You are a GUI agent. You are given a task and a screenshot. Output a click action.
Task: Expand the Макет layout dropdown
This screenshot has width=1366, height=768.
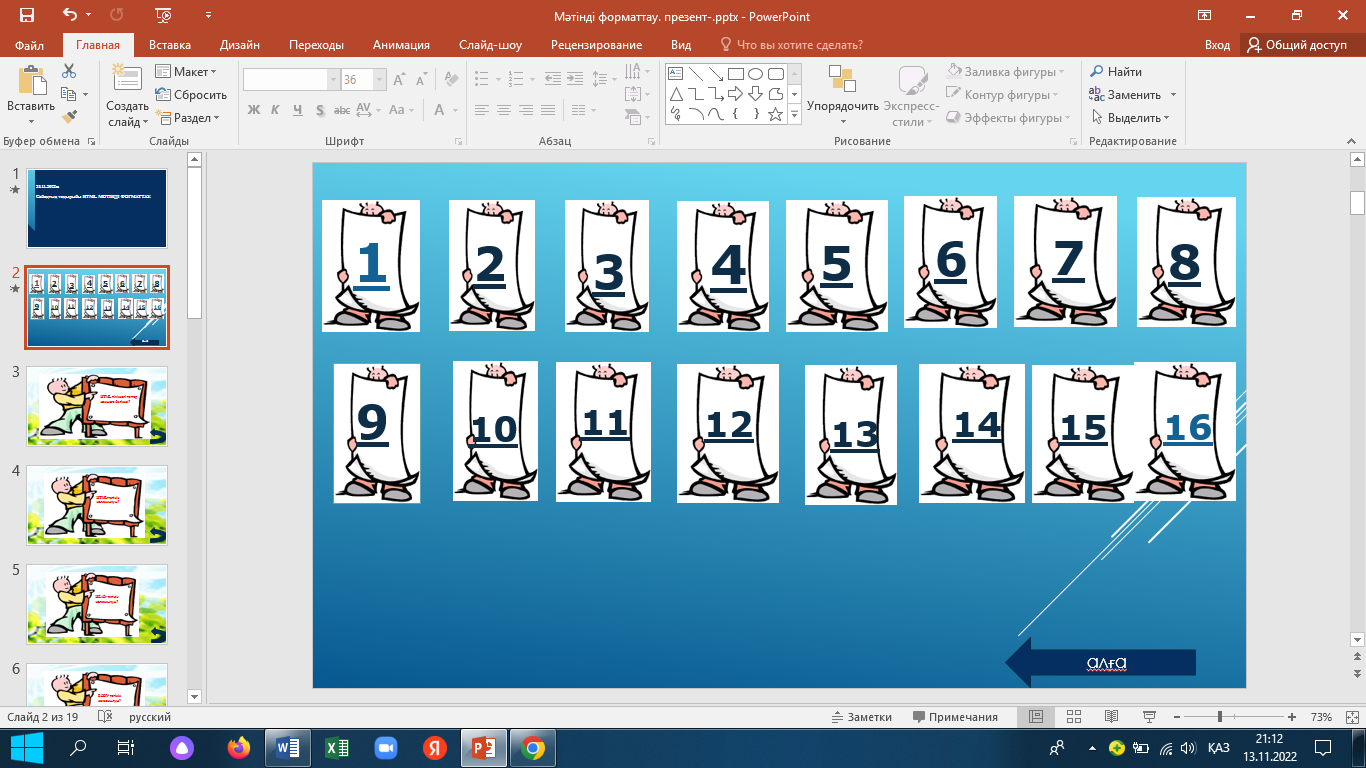187,72
